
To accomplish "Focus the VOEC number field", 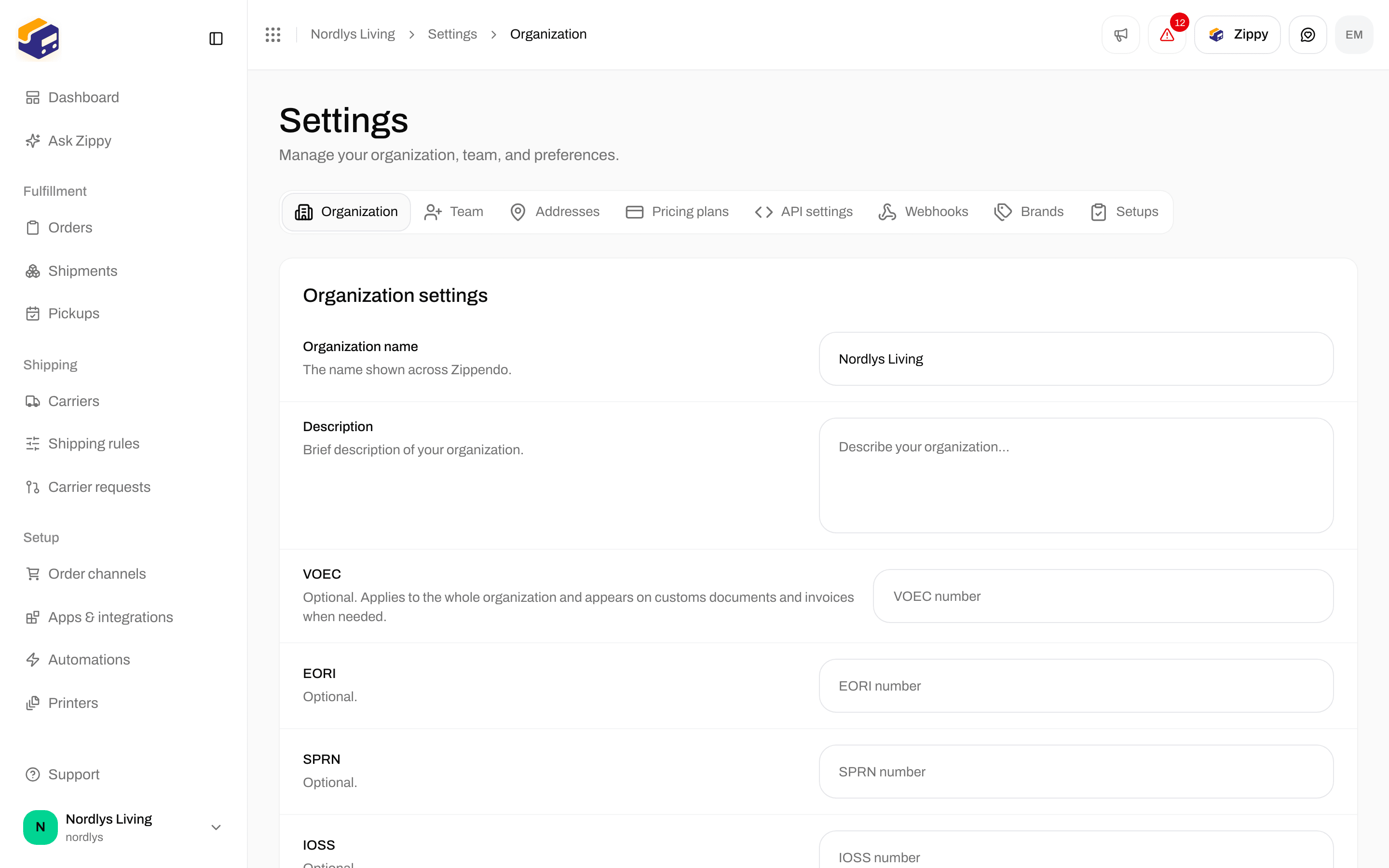I will point(1103,596).
